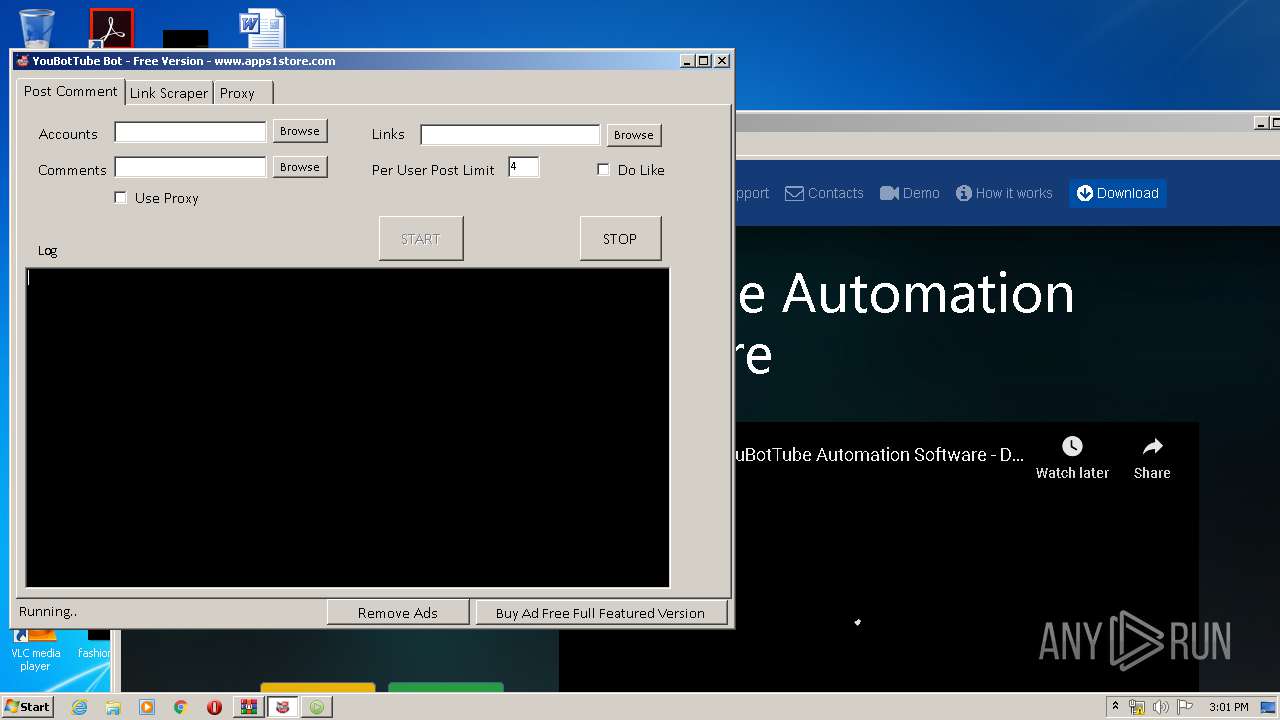The width and height of the screenshot is (1280, 720).
Task: Browse for Accounts file
Action: 300,131
